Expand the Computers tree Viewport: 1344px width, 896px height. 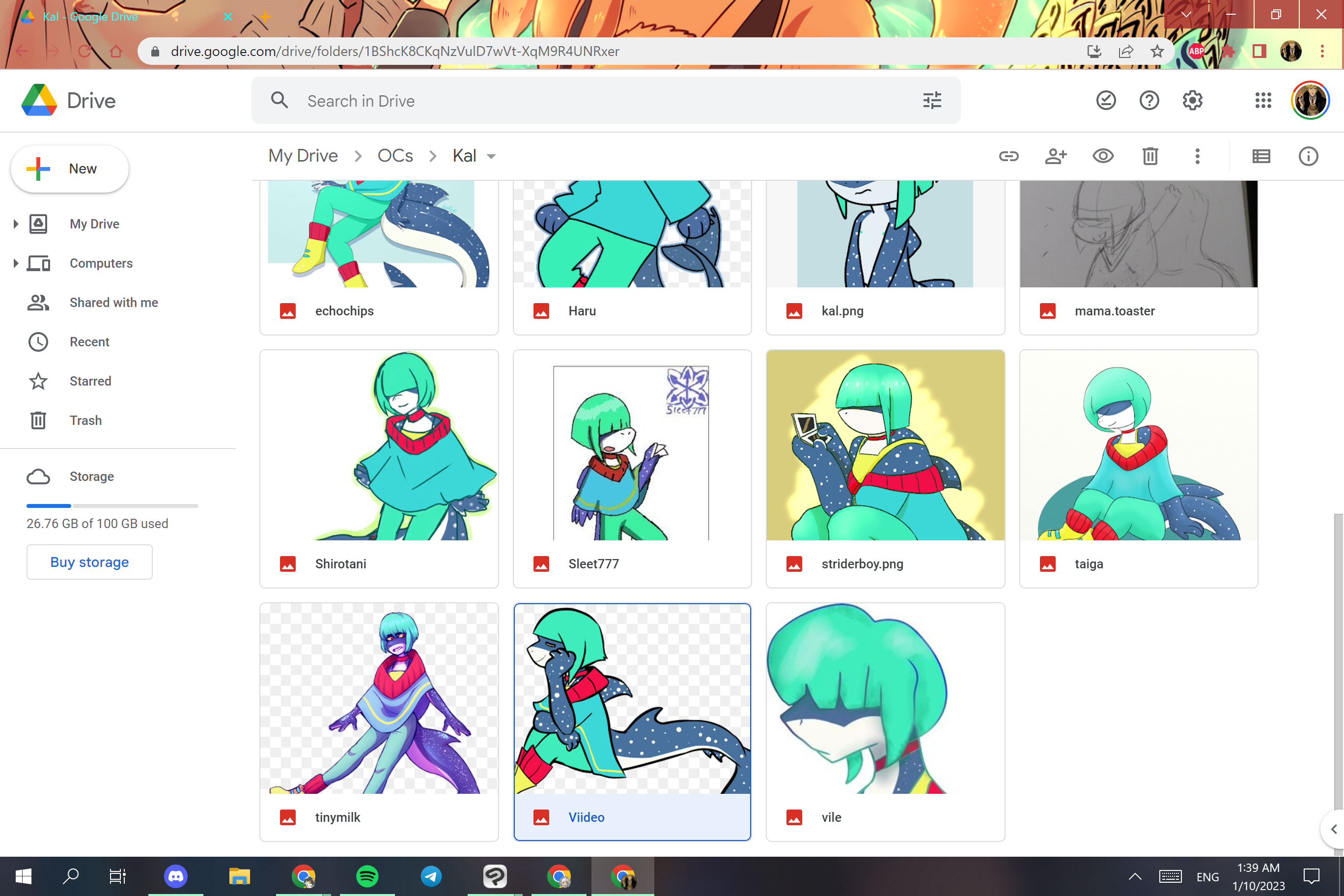16,263
